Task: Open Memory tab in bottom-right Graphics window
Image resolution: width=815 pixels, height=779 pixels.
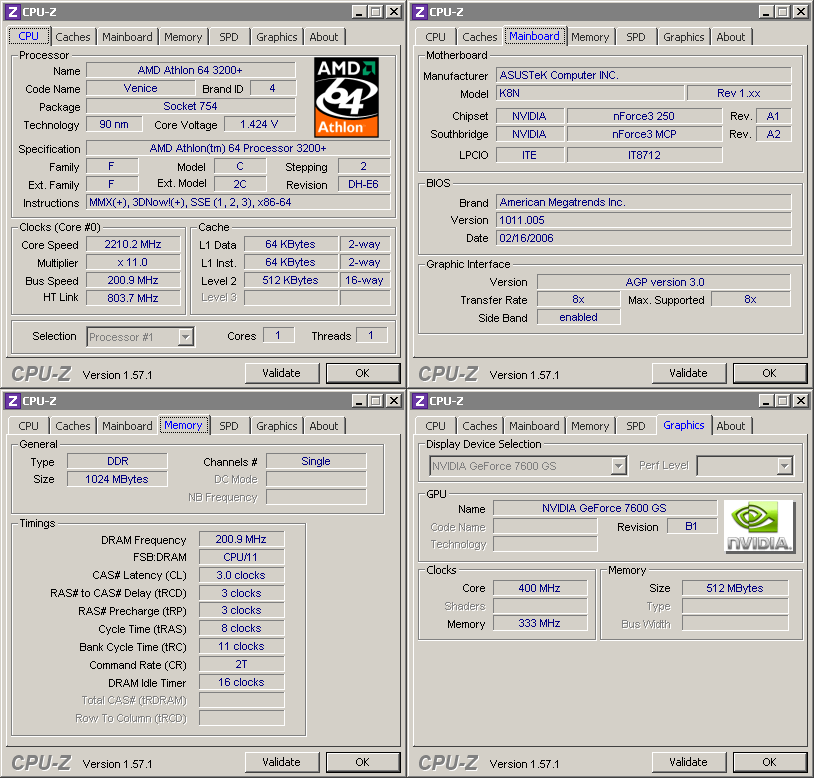Action: (590, 426)
